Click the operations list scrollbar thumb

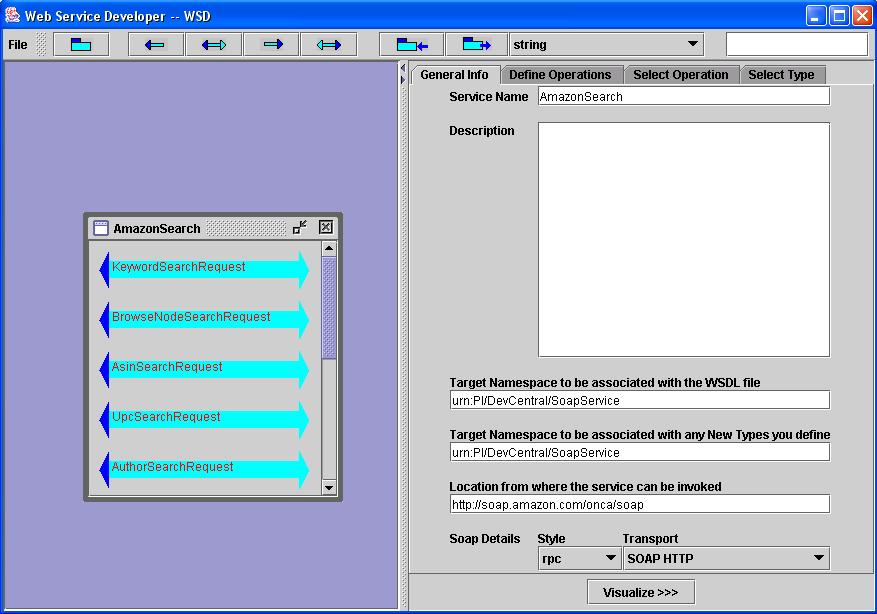(x=329, y=308)
